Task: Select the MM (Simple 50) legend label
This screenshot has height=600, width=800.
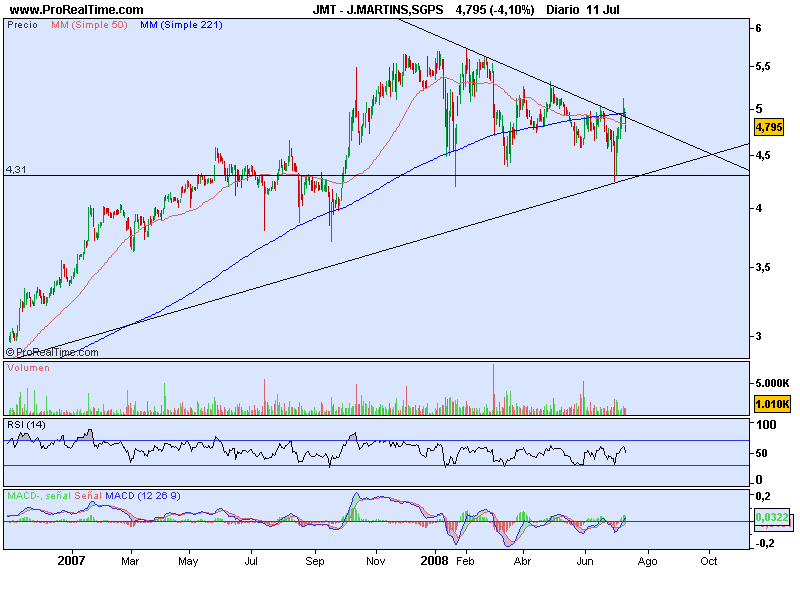Action: [x=89, y=25]
